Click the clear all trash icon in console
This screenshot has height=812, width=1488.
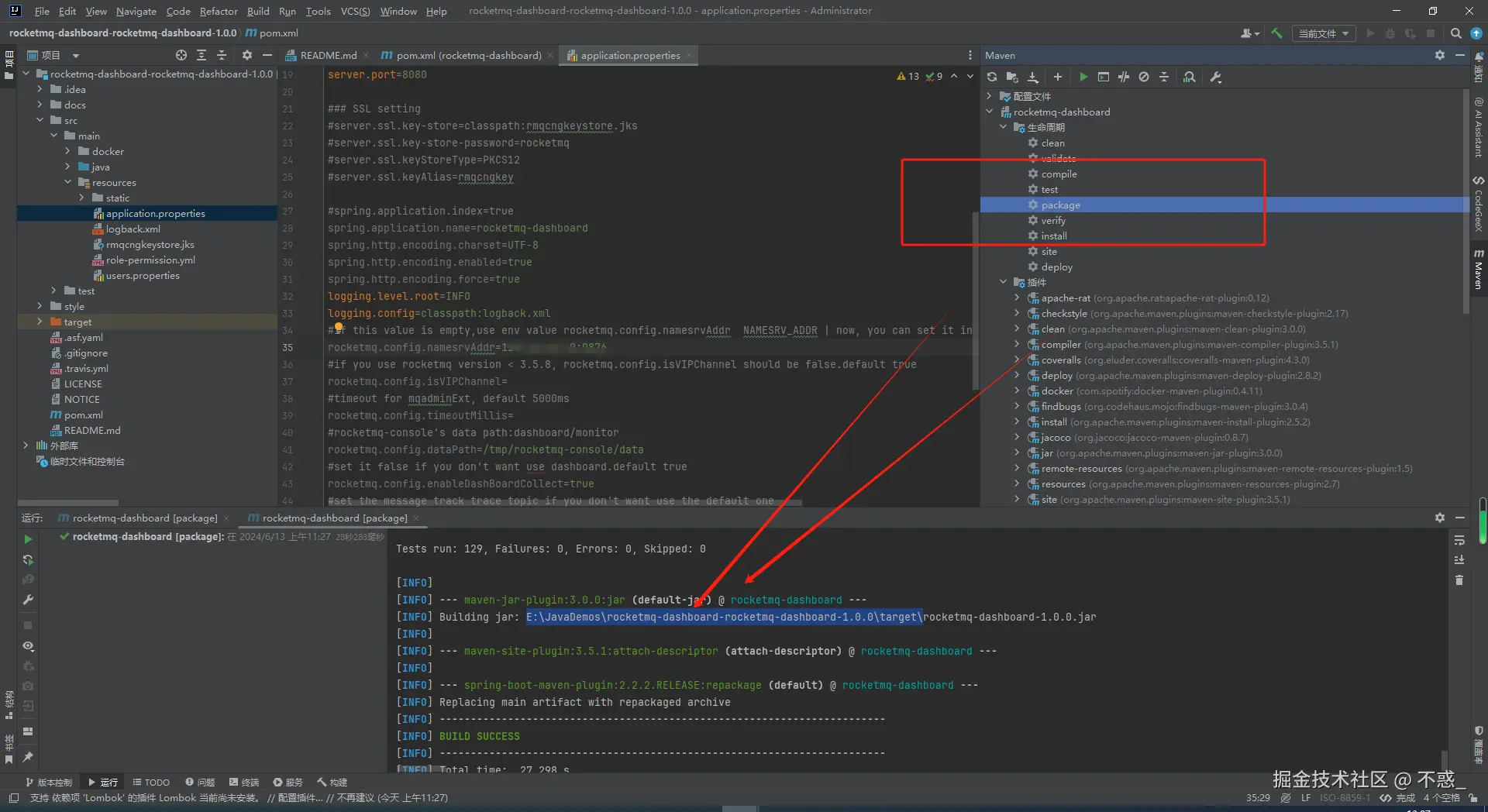[1459, 580]
